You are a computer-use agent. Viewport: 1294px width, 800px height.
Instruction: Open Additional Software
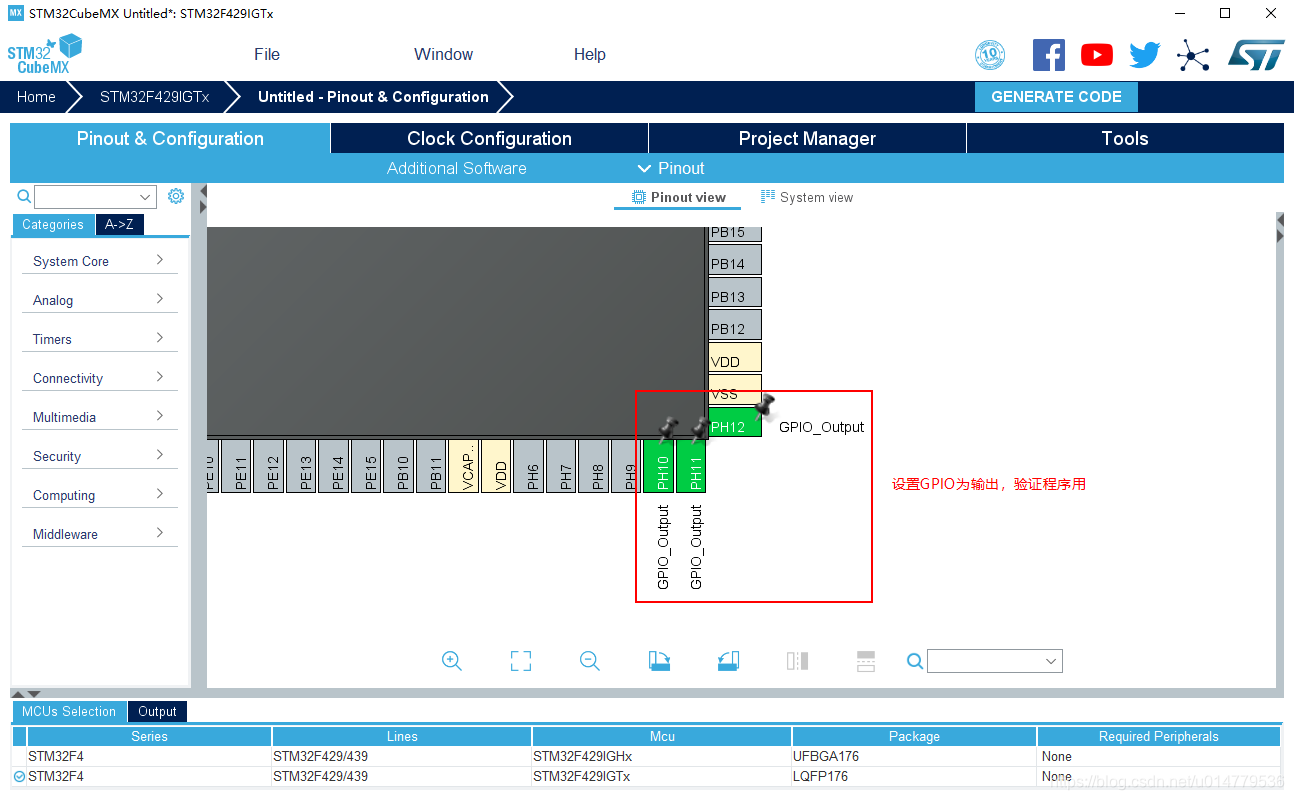(456, 168)
